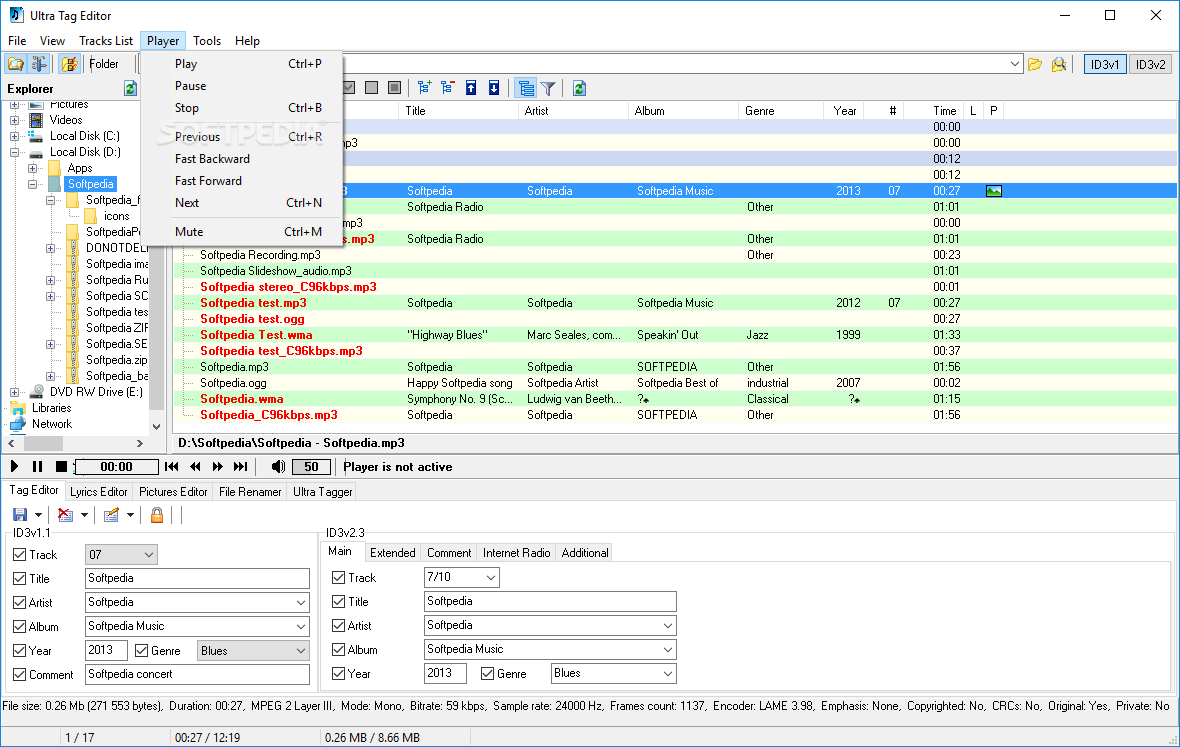Click the move to top arrow icon
The width and height of the screenshot is (1180, 747).
click(x=471, y=88)
